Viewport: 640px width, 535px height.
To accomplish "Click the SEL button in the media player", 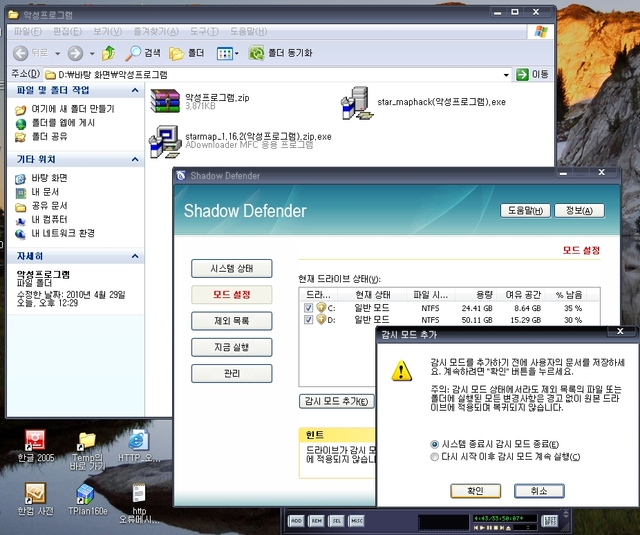I will click(x=337, y=521).
